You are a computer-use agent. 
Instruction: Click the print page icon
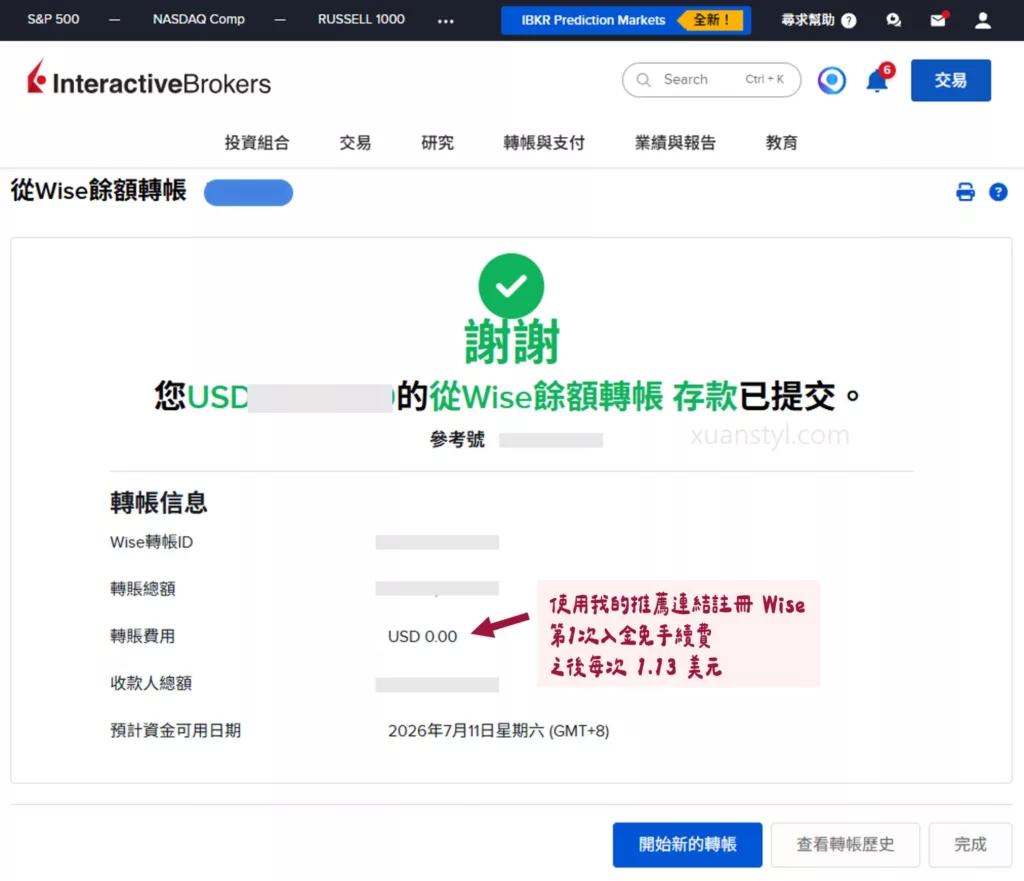[x=965, y=192]
